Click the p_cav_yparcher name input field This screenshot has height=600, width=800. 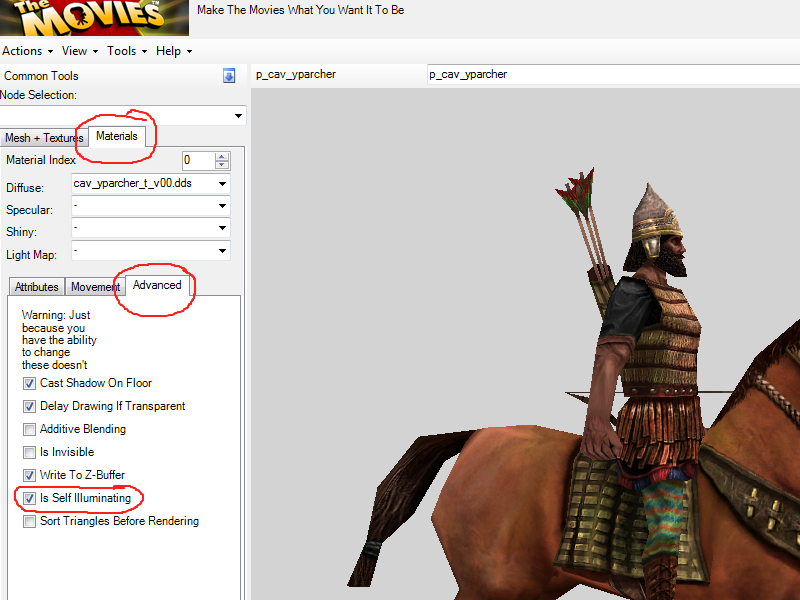(614, 74)
